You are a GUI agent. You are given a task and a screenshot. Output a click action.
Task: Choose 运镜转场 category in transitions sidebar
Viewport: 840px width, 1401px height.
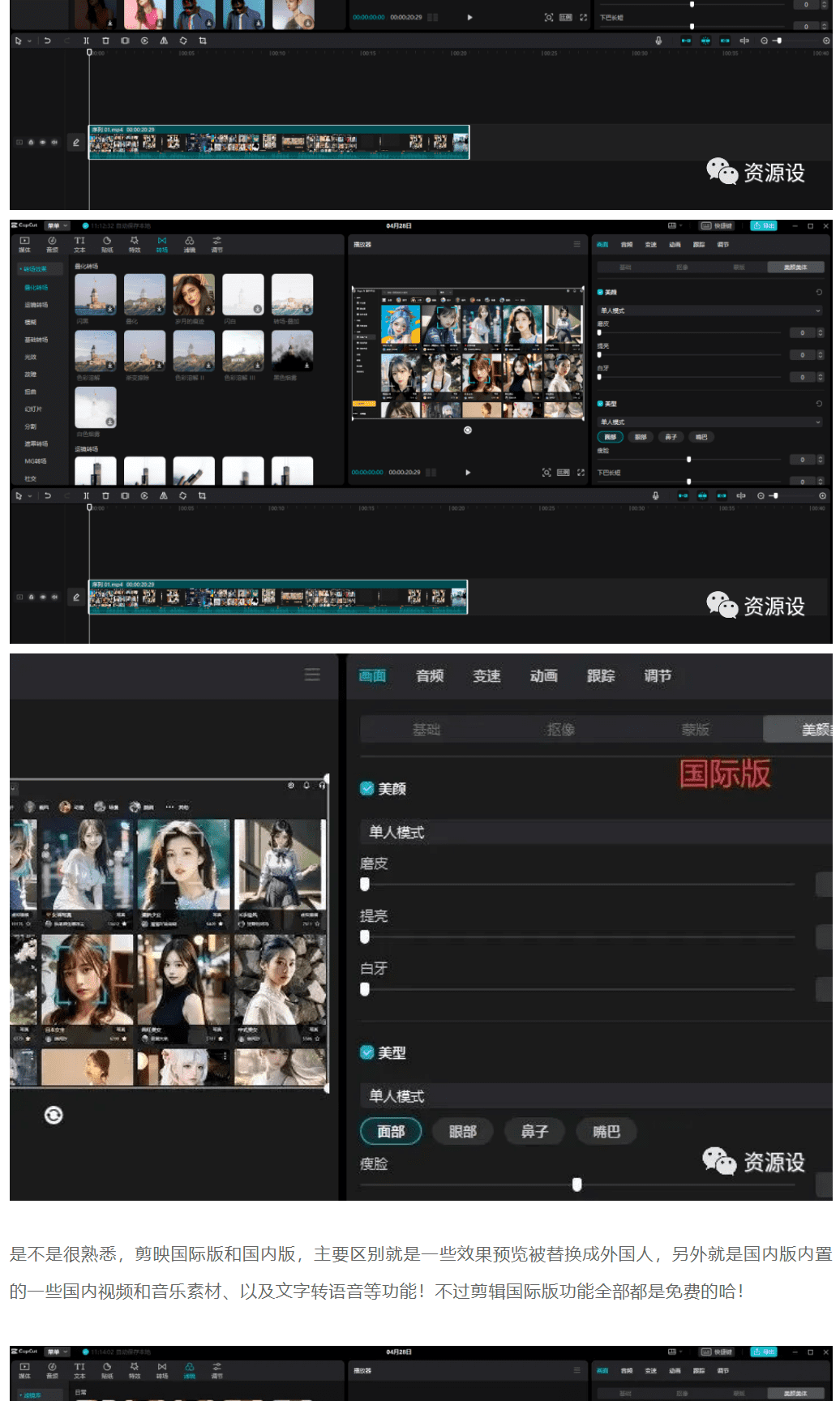(36, 305)
